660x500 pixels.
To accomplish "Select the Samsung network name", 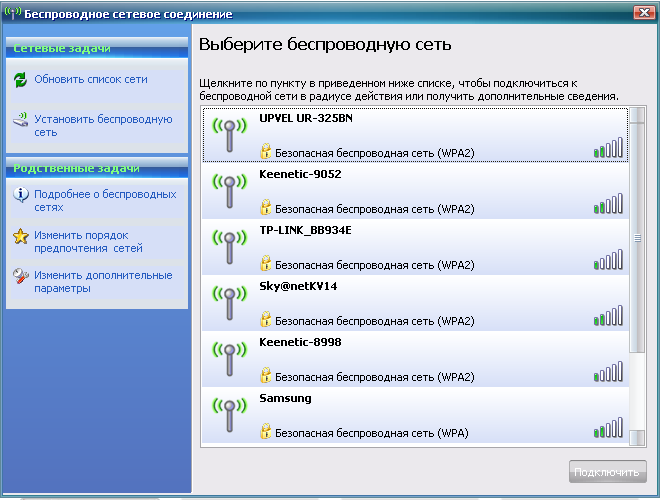I will 285,398.
